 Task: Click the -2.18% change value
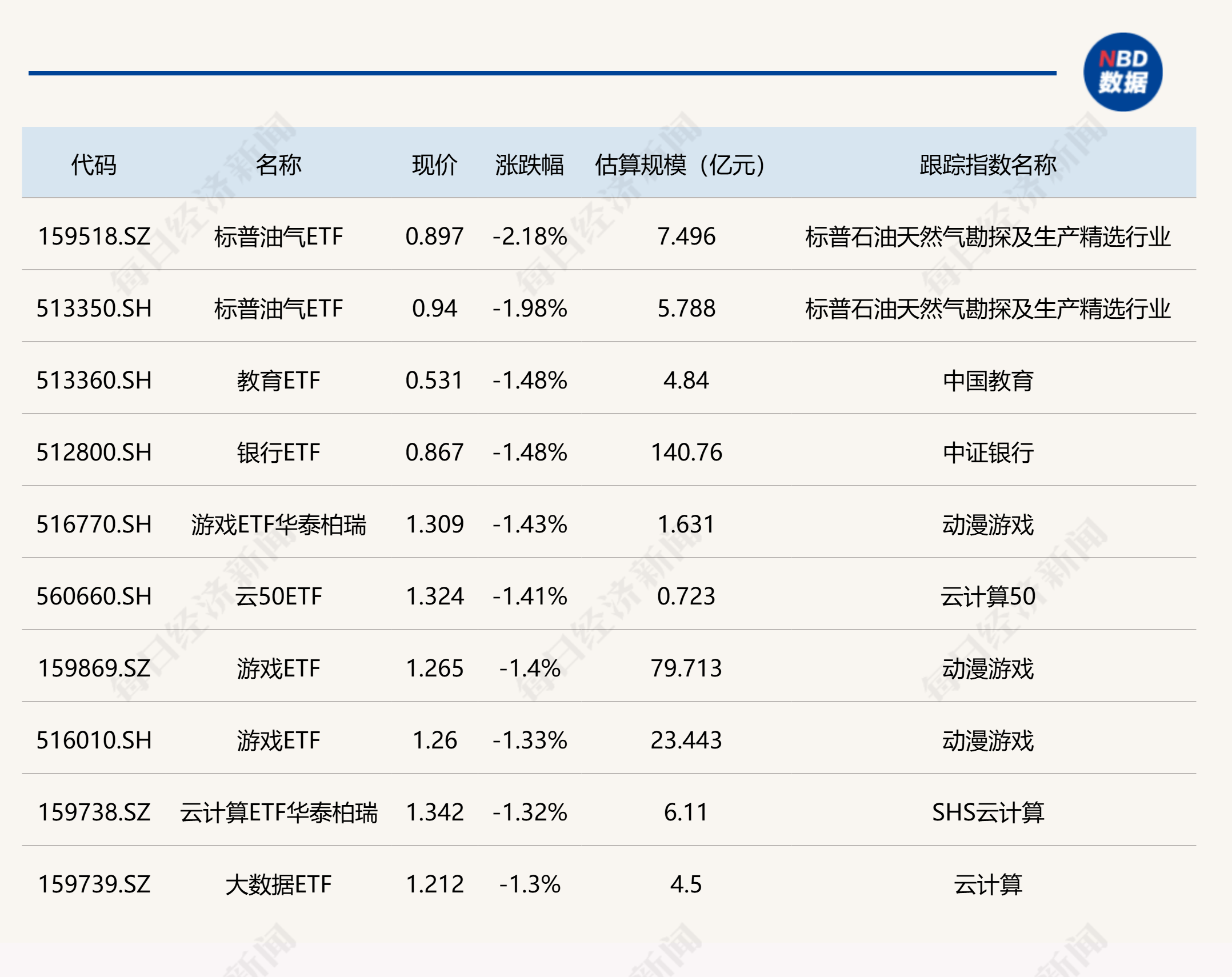click(x=530, y=237)
